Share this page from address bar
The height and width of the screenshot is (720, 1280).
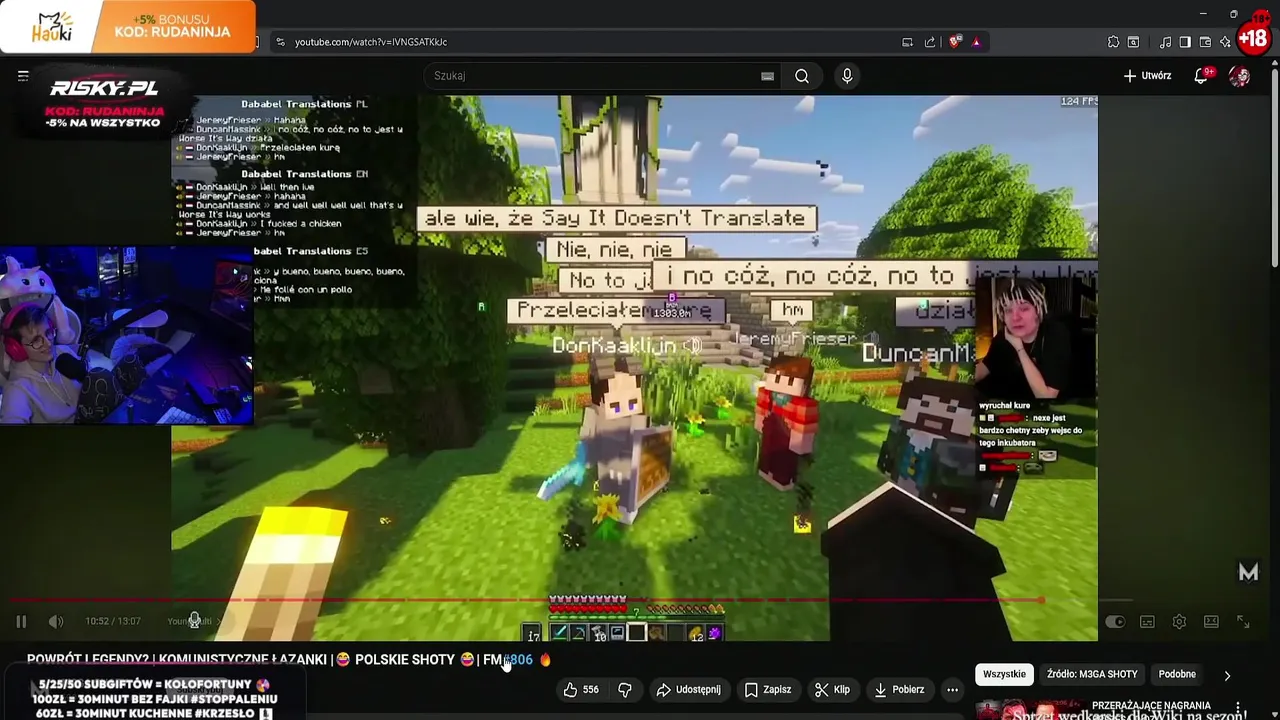pyautogui.click(x=930, y=42)
